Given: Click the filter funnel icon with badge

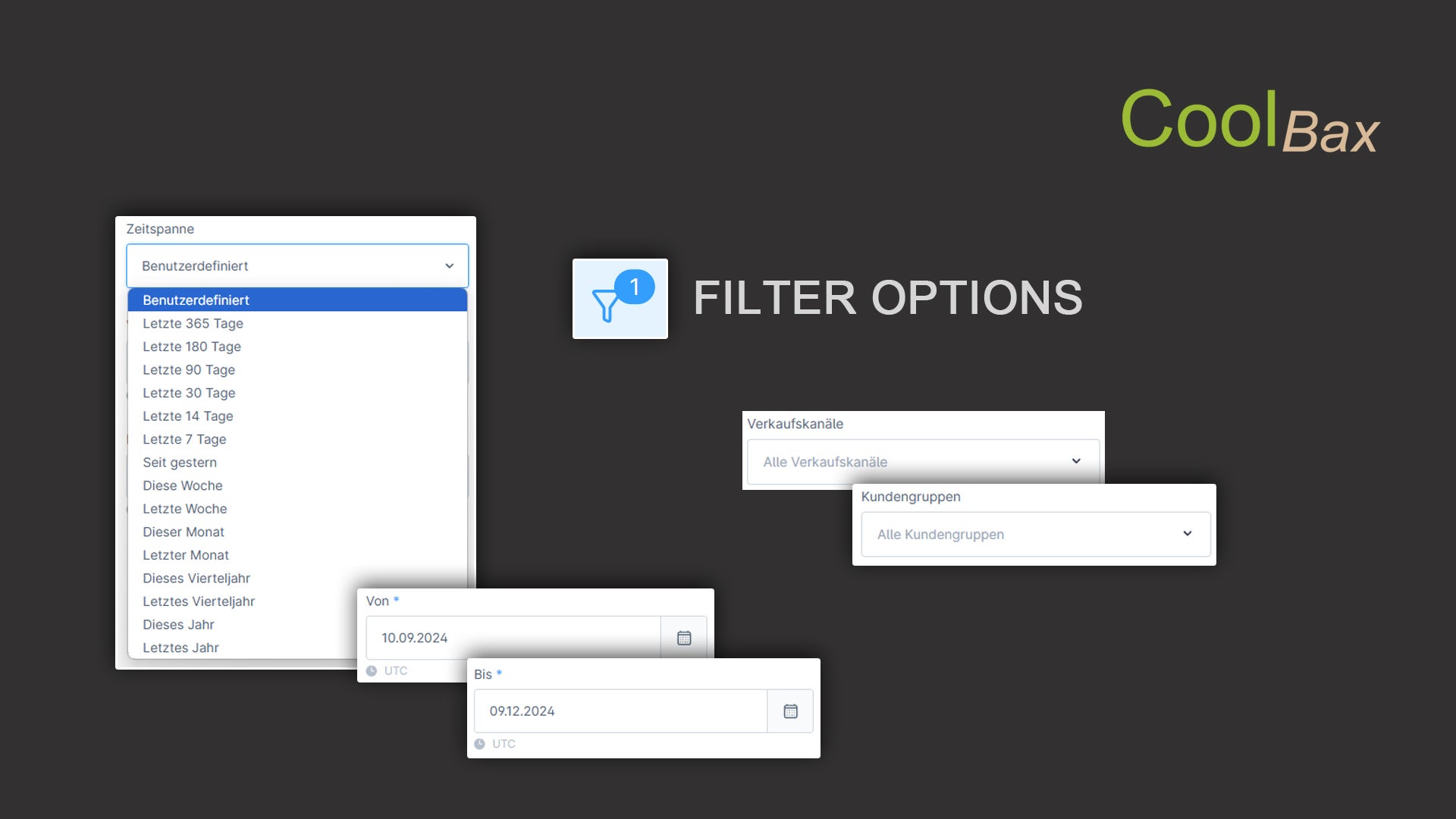Looking at the screenshot, I should point(619,298).
